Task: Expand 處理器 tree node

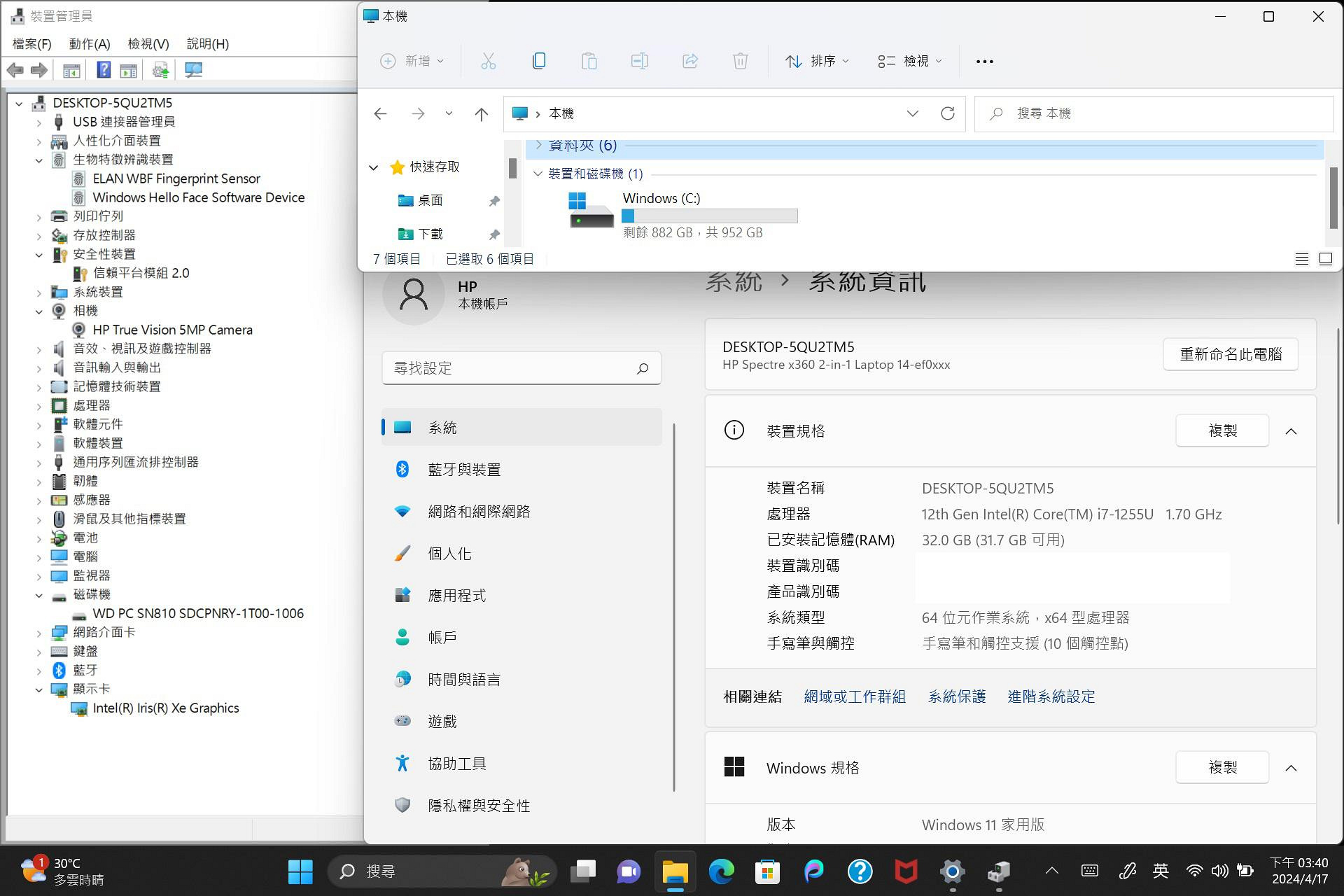Action: (x=39, y=406)
